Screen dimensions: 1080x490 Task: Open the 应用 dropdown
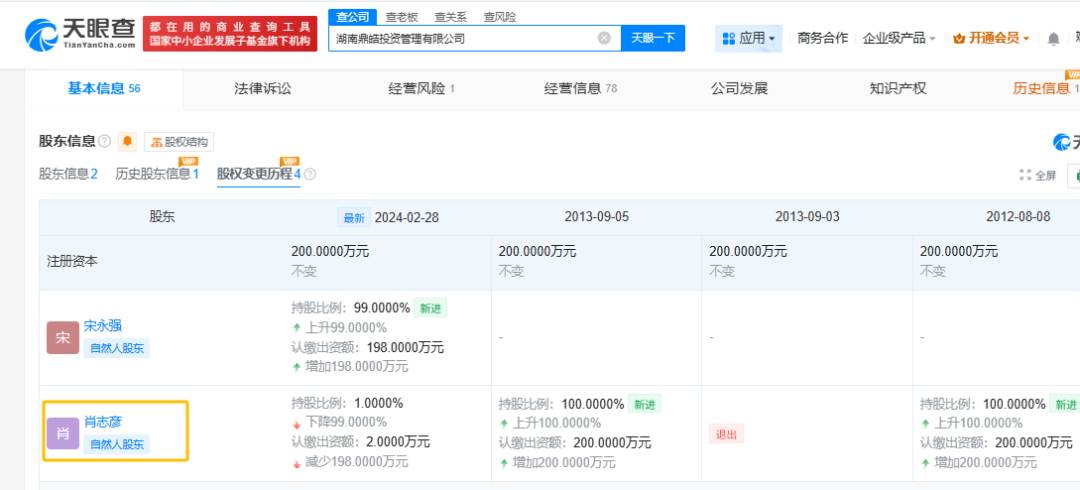[x=749, y=39]
